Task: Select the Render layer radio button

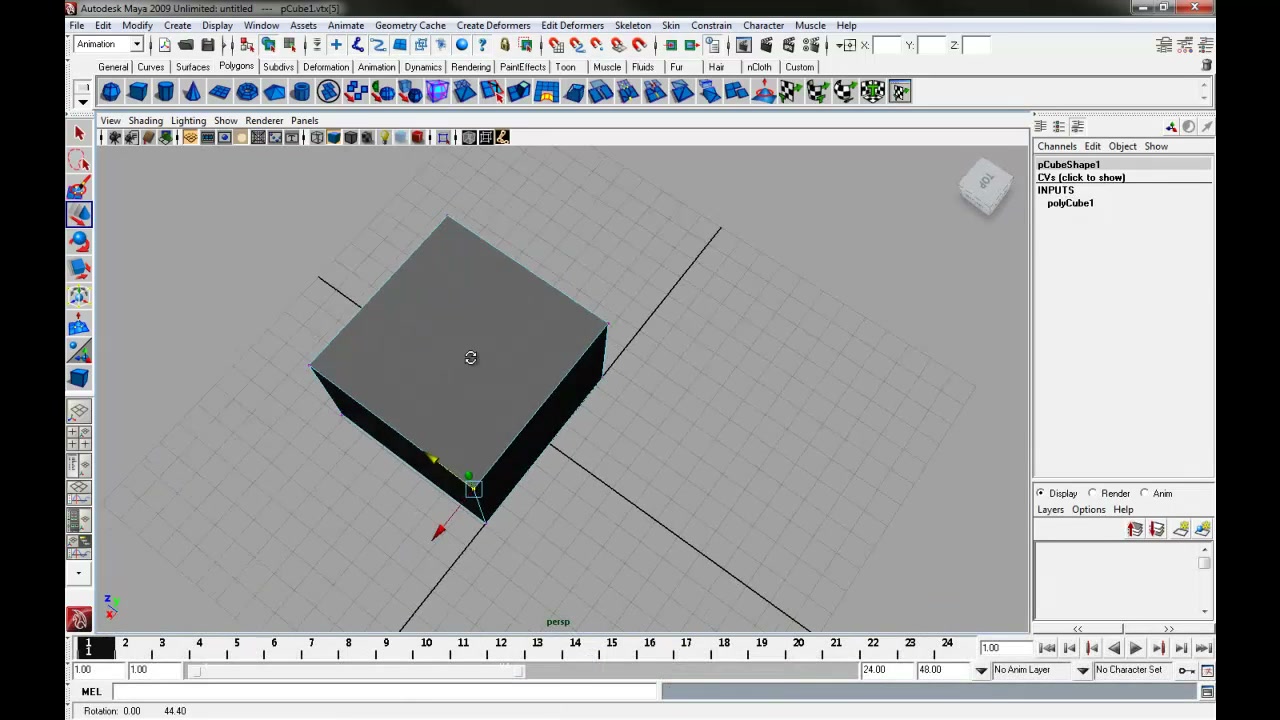Action: 1092,493
